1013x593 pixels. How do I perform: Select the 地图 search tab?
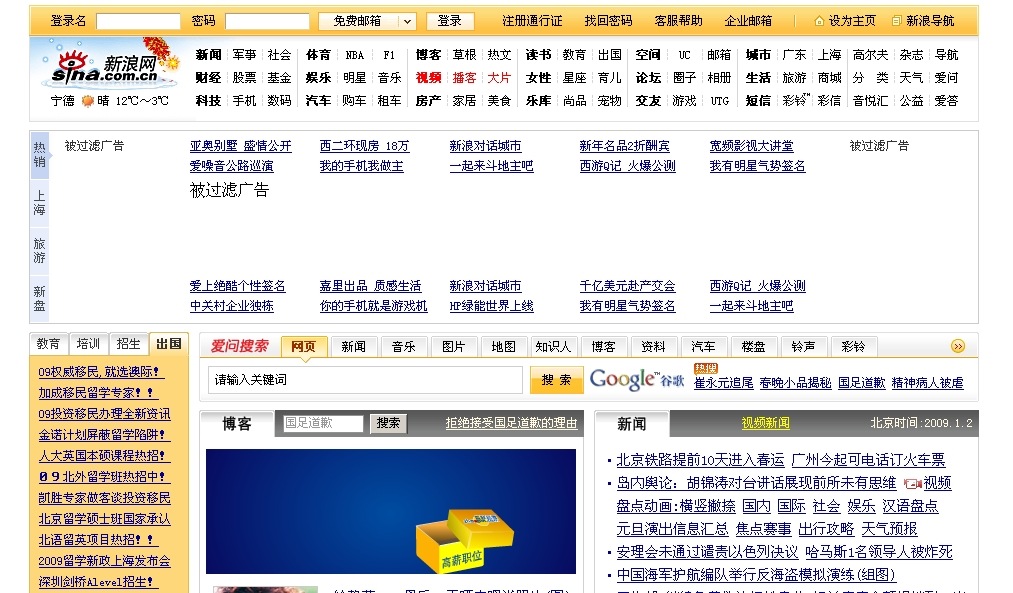tap(504, 346)
